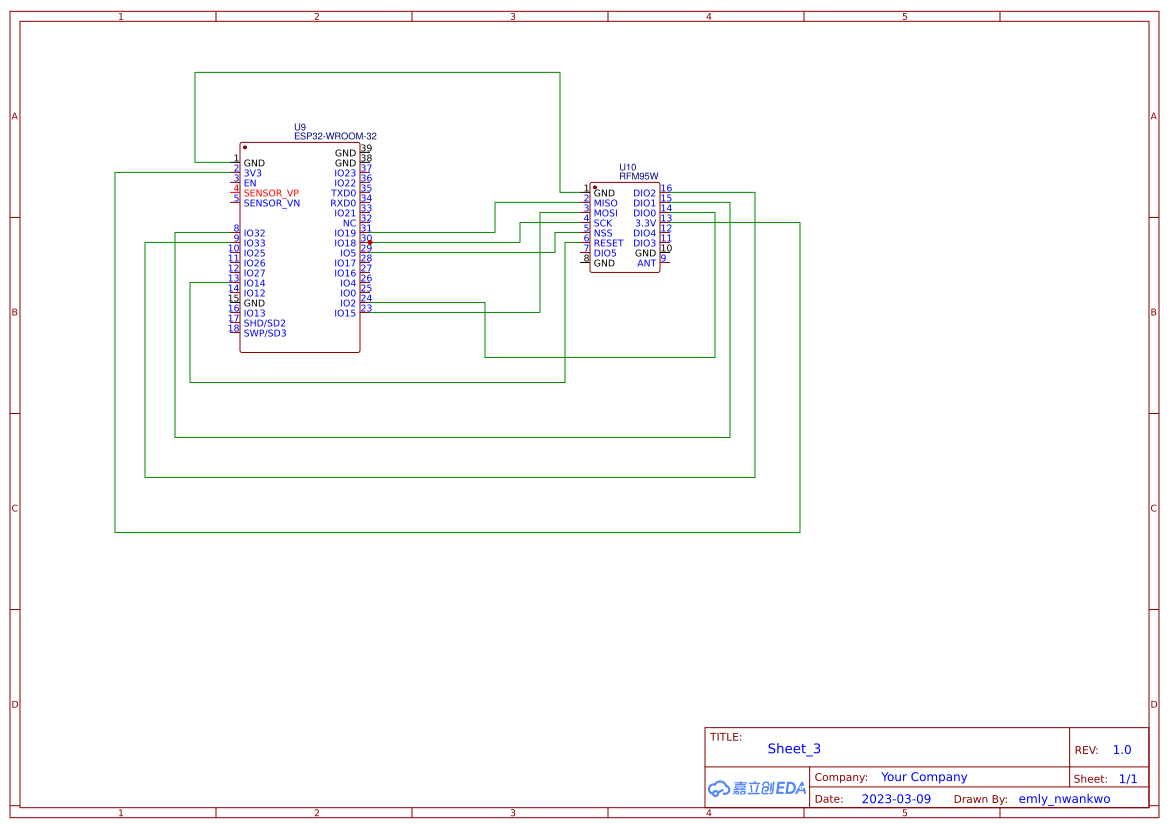Select the SENSOR_VP pin on U9
1169x828 pixels.
(270, 192)
